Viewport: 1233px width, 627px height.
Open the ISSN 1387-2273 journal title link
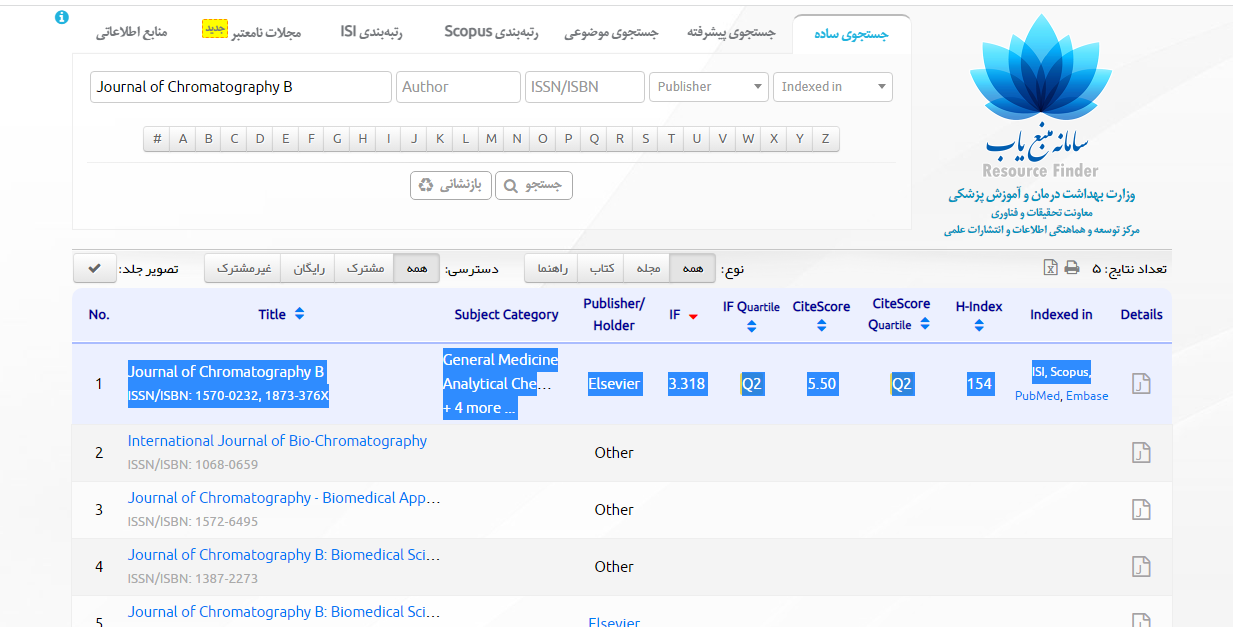coord(284,555)
